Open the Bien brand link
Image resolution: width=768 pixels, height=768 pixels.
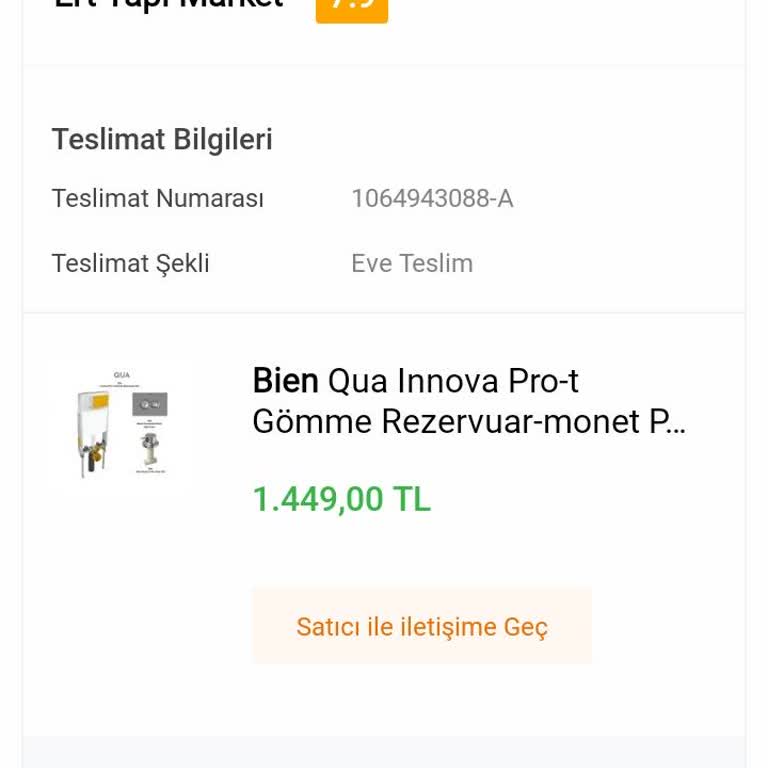tap(285, 381)
